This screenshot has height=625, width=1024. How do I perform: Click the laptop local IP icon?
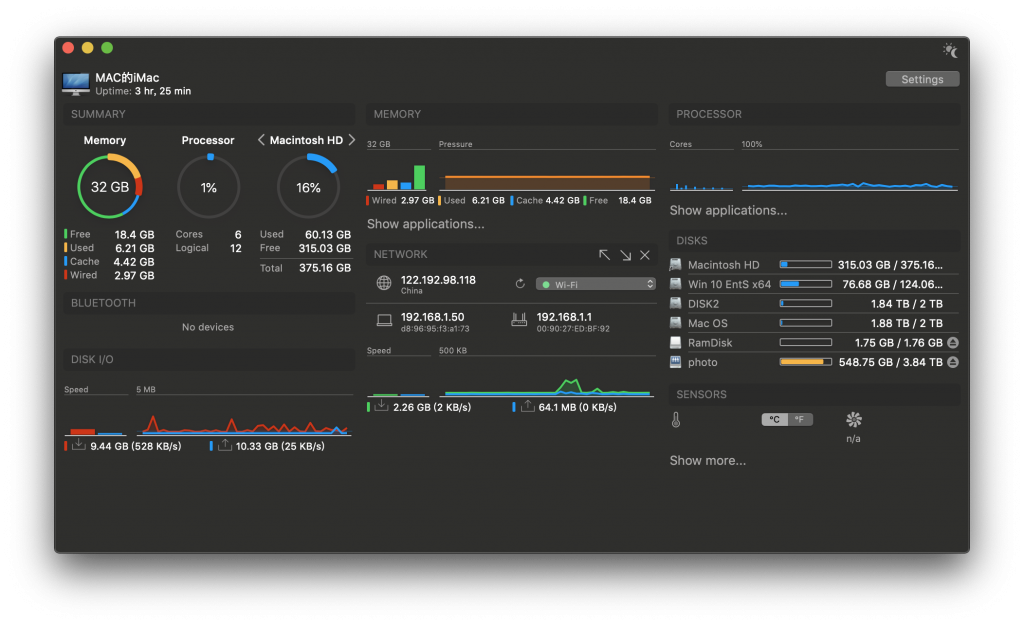pyautogui.click(x=385, y=321)
